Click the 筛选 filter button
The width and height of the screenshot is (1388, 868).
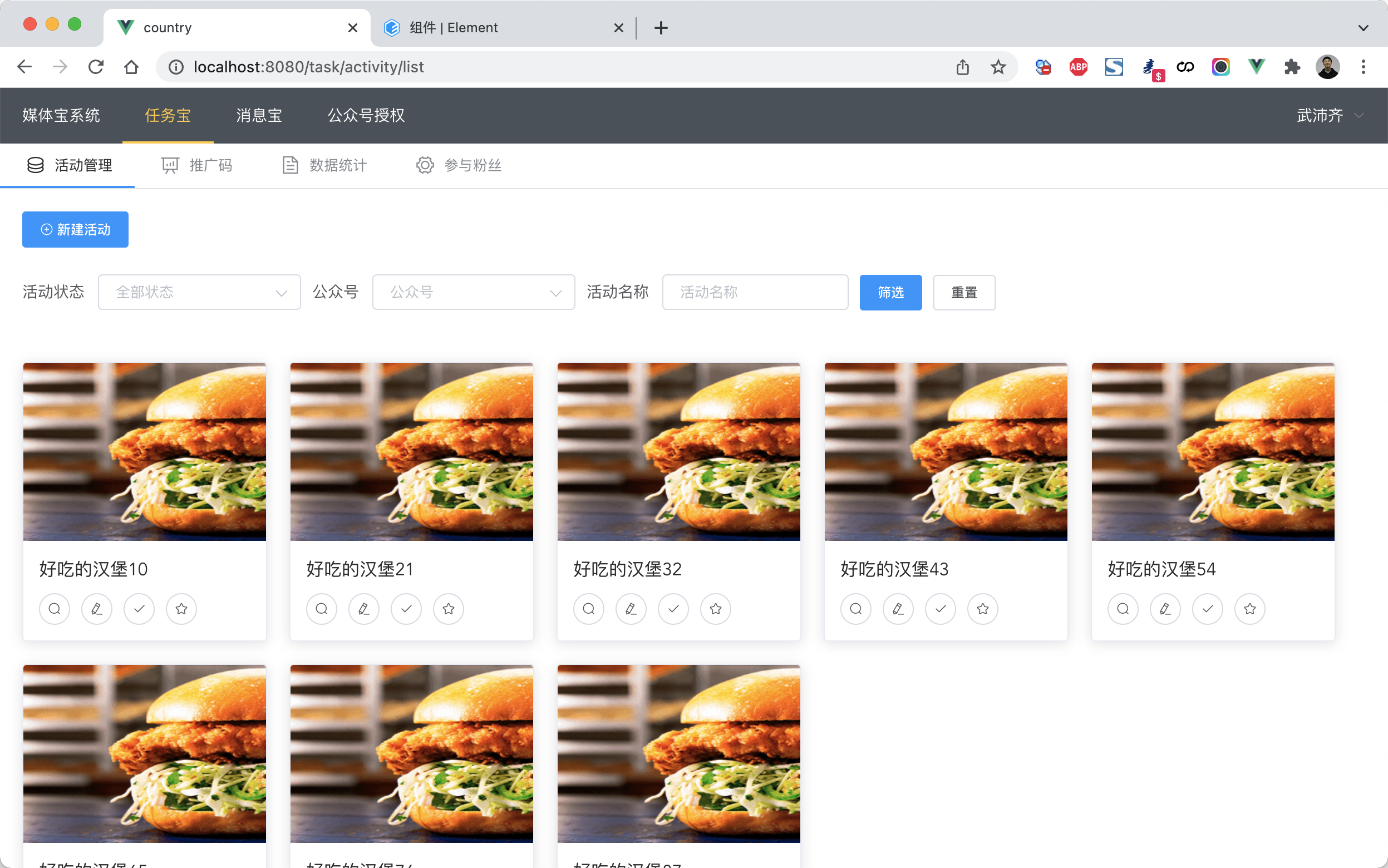[x=891, y=293]
